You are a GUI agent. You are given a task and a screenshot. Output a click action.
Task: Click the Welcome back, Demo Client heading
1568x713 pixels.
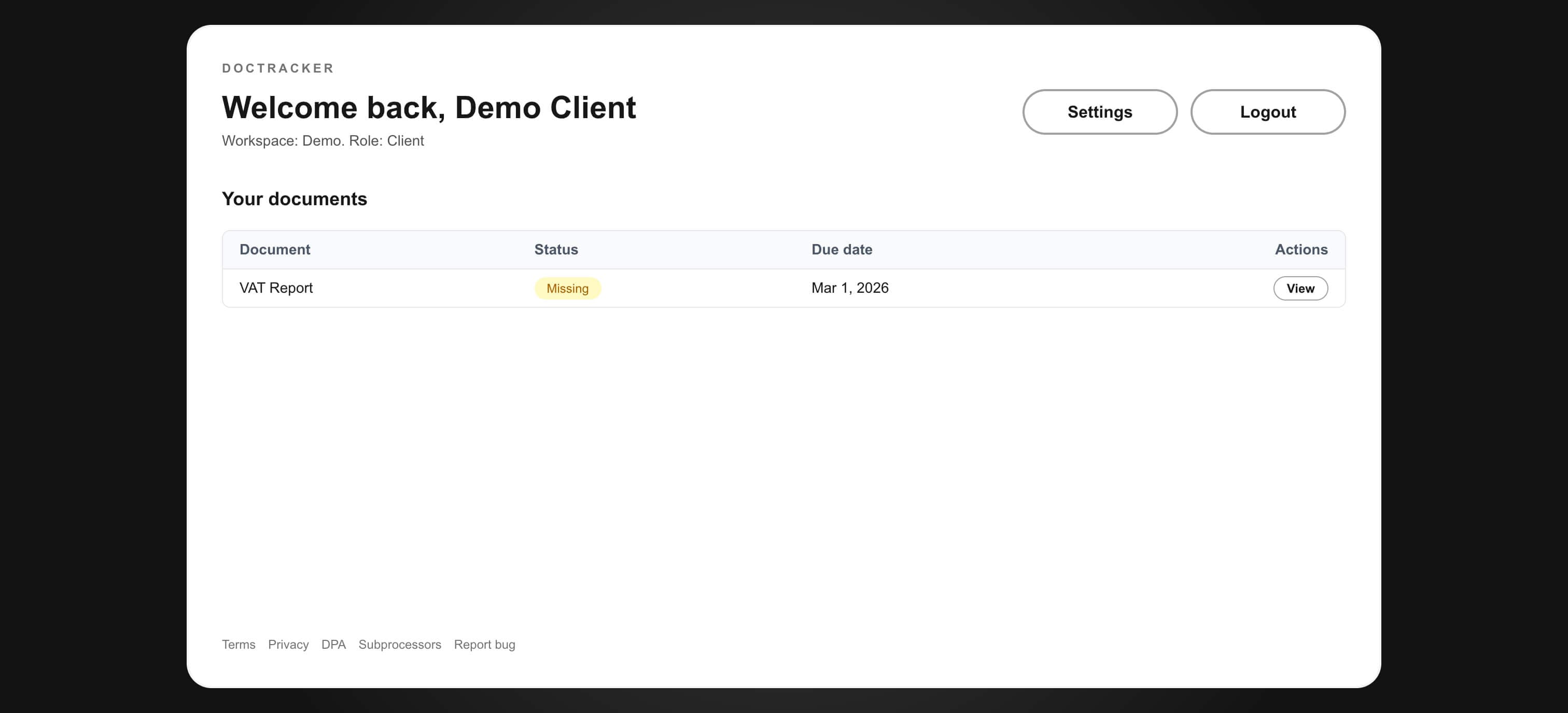428,107
